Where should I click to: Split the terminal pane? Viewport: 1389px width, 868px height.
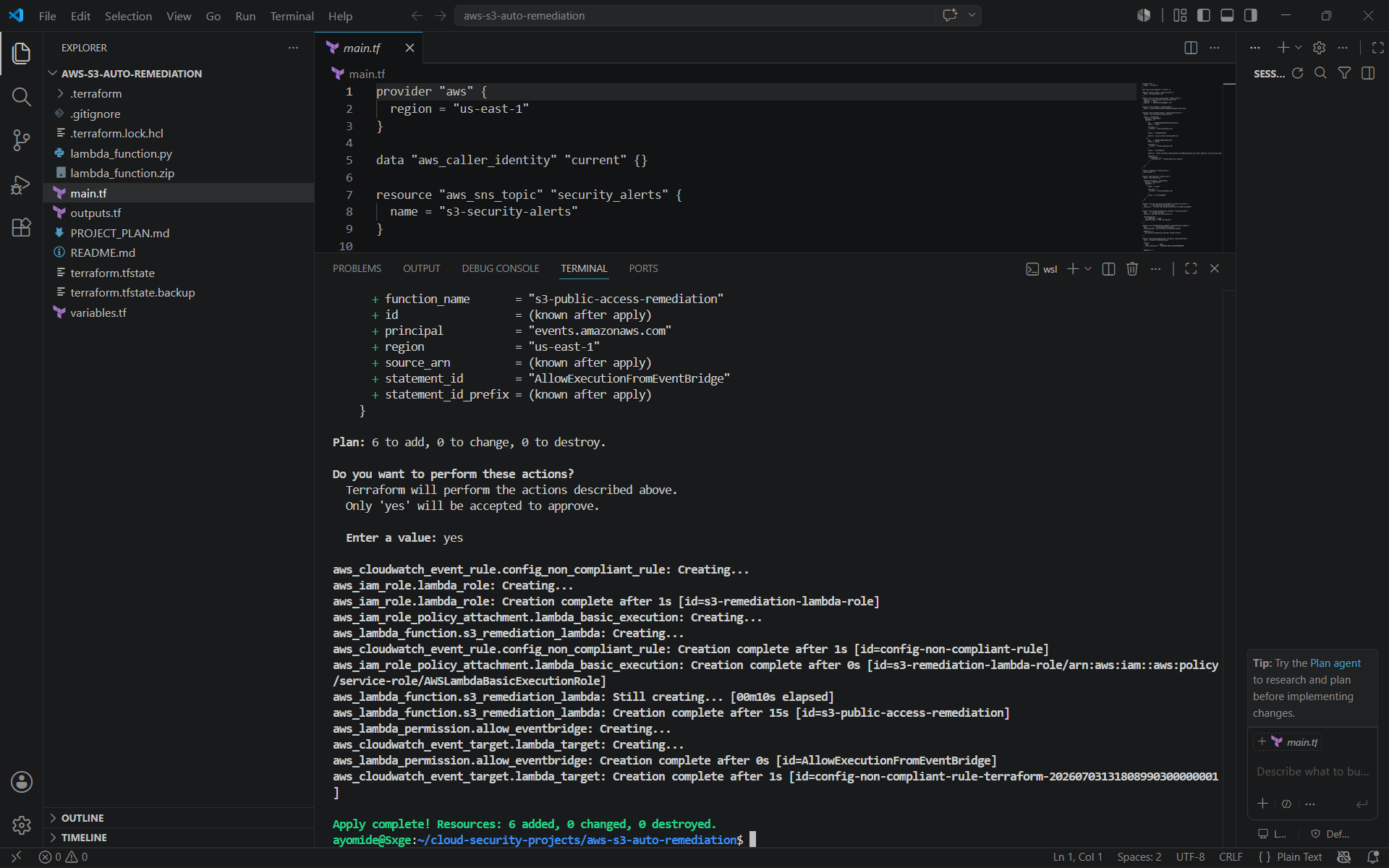click(1108, 269)
